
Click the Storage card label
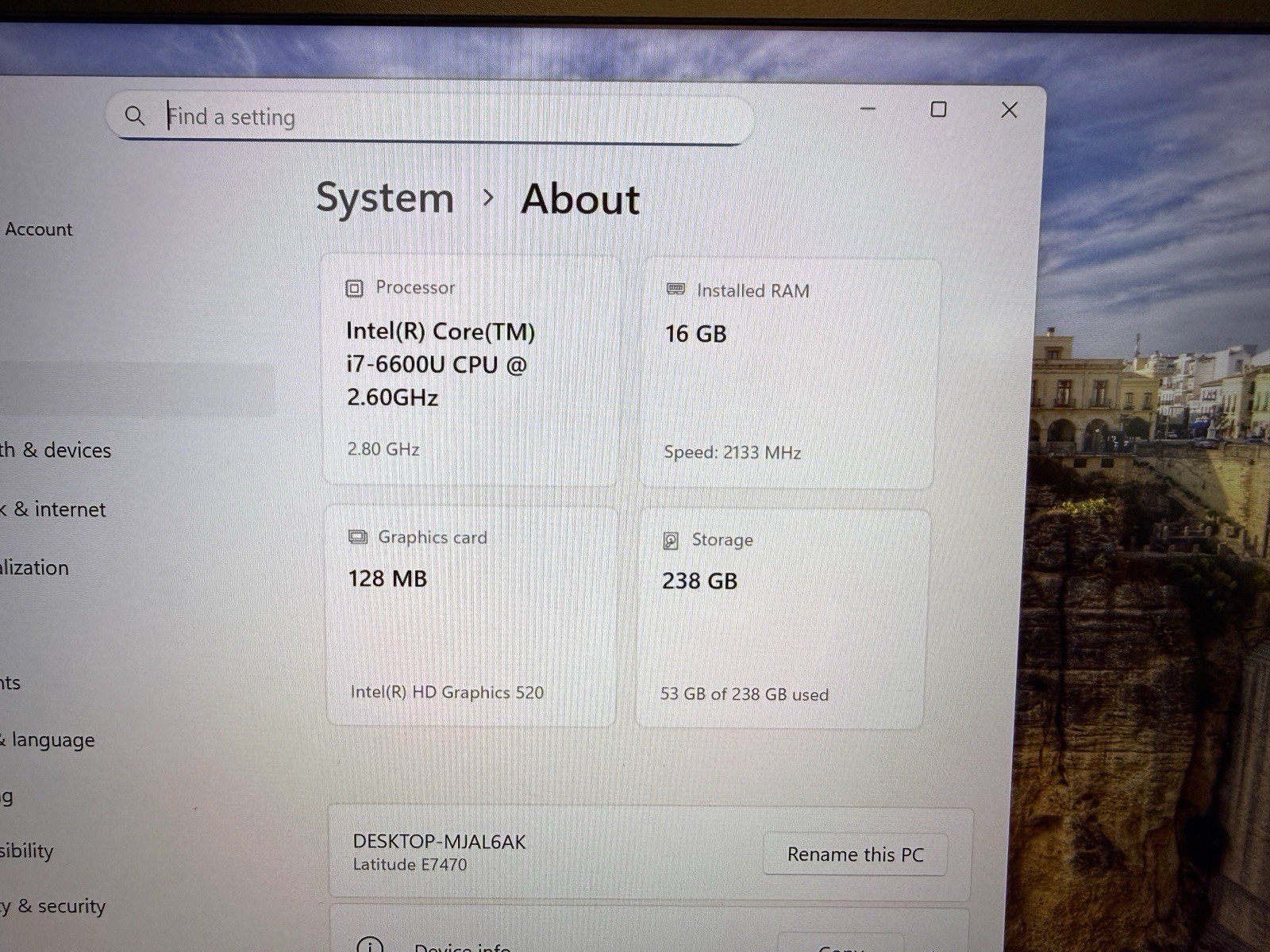[722, 539]
